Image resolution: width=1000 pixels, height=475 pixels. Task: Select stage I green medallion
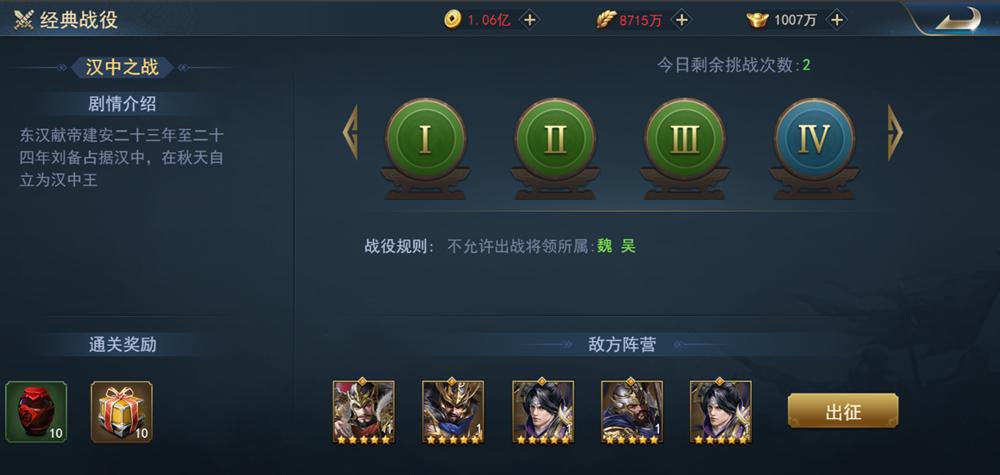[x=425, y=140]
